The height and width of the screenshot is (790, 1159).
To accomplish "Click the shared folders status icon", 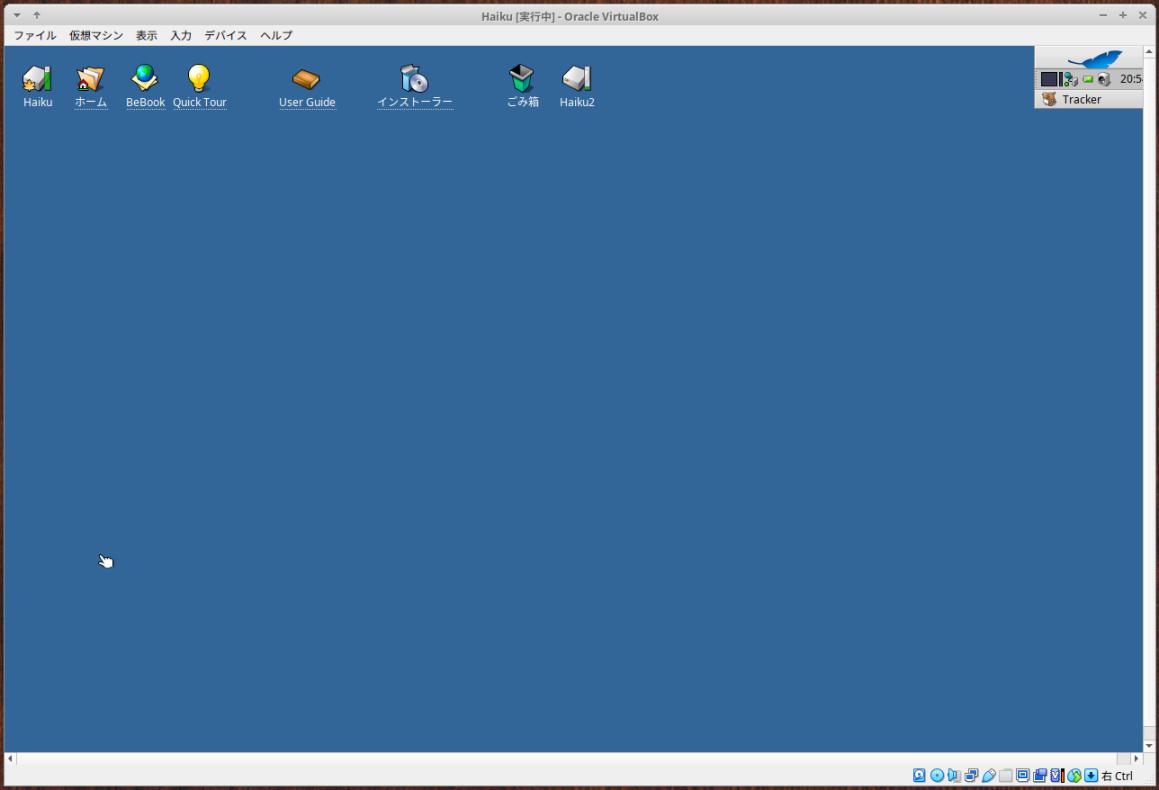I will tap(1006, 775).
